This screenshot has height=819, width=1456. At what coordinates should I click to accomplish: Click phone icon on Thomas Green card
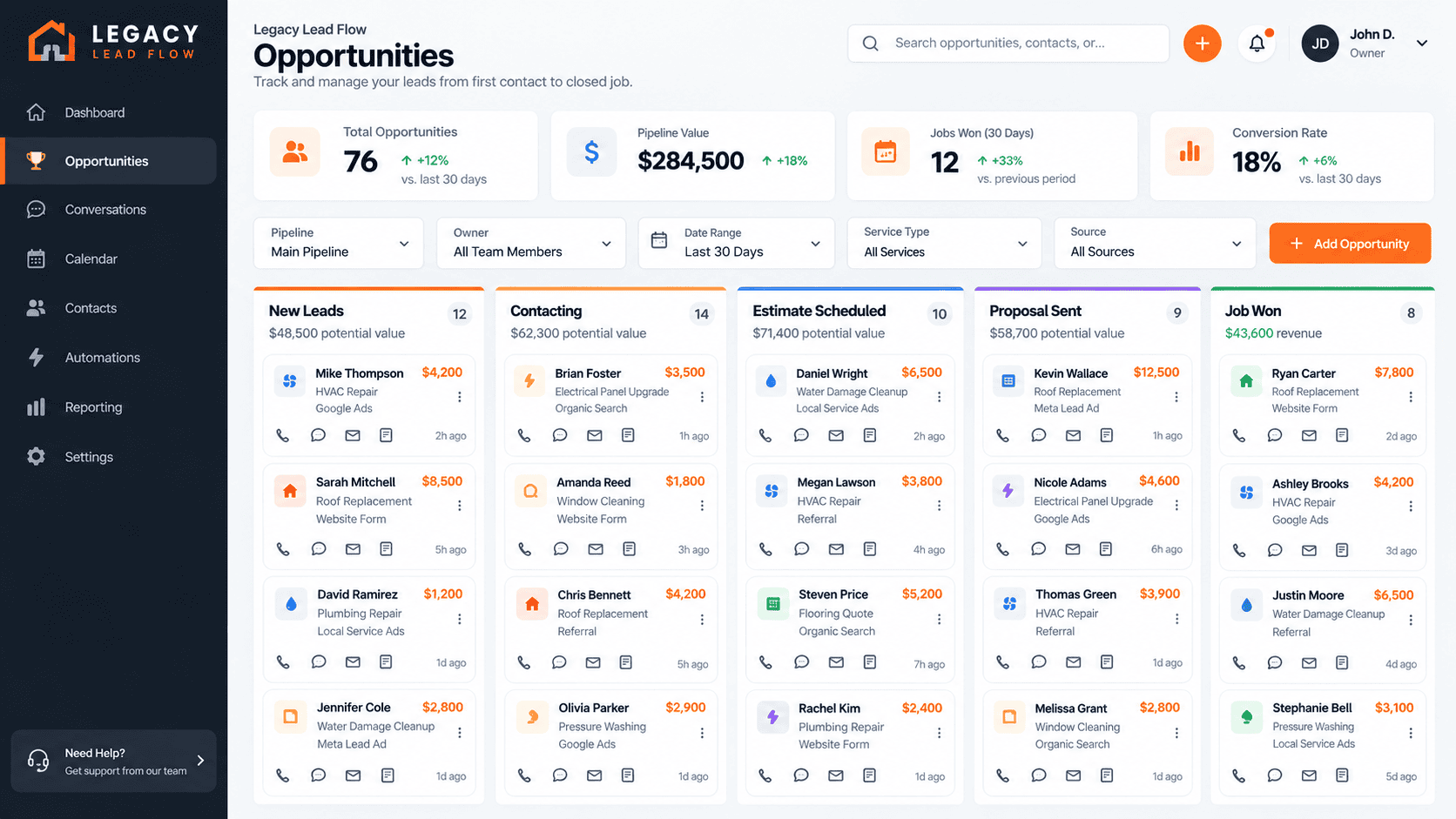pyautogui.click(x=1003, y=662)
